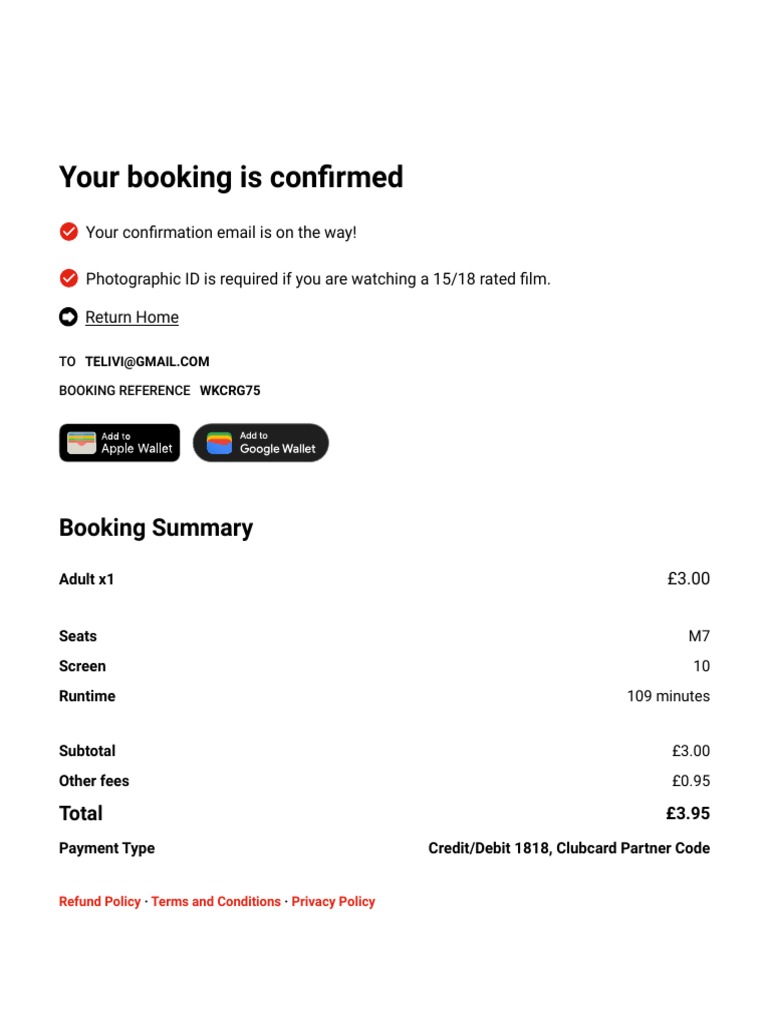This screenshot has height=1024, width=768.
Task: Click the seat number M7
Action: [699, 636]
